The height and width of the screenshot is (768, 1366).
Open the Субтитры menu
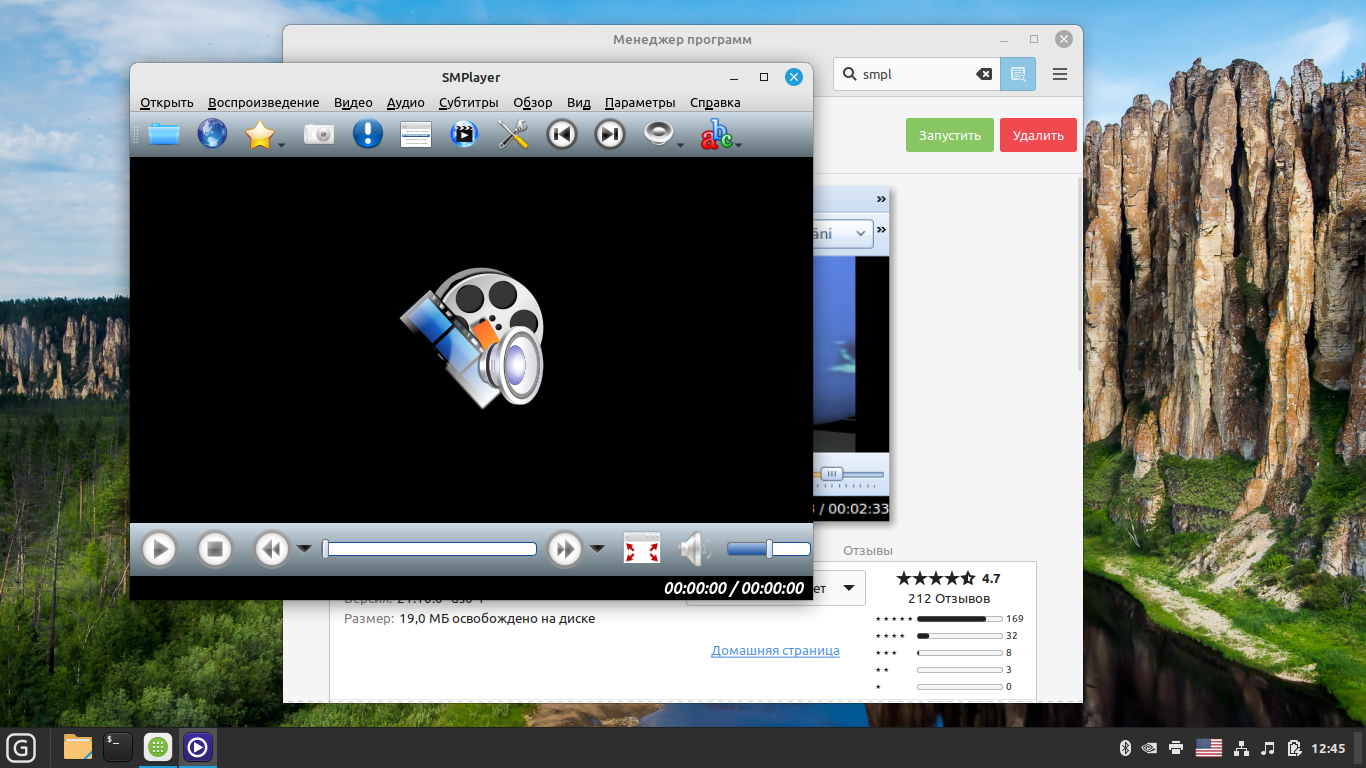(x=468, y=103)
